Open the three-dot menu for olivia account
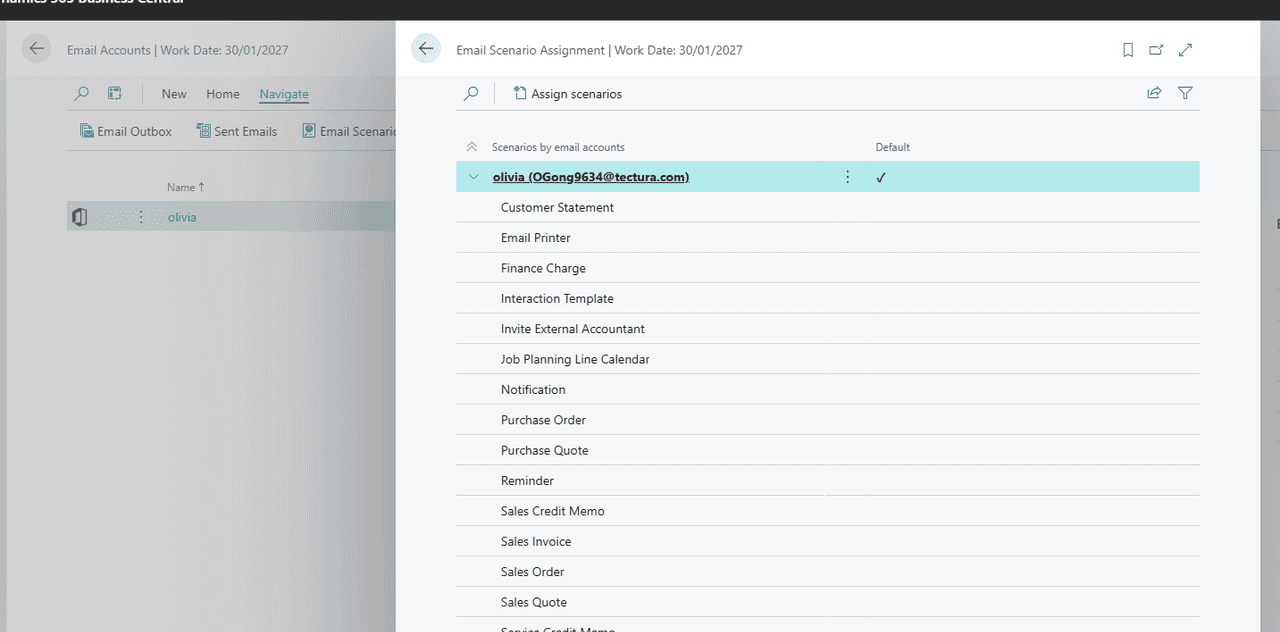The image size is (1280, 632). [x=847, y=176]
